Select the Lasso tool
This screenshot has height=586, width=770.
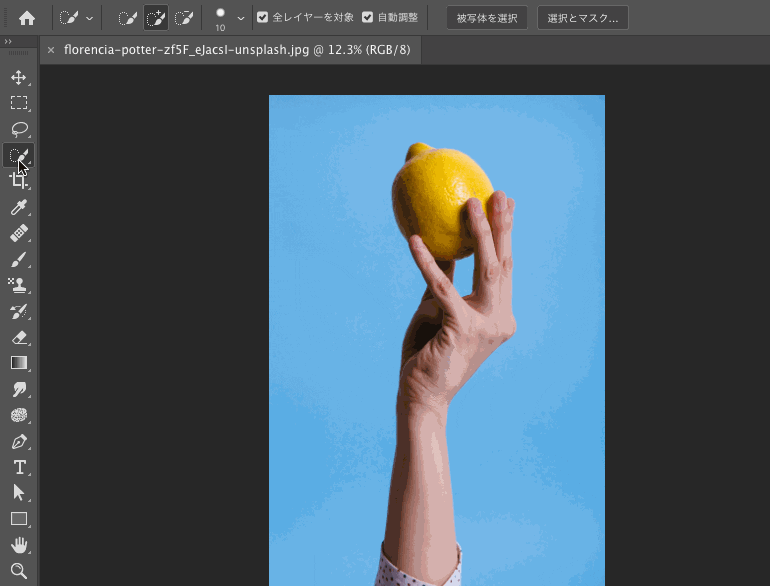click(19, 129)
